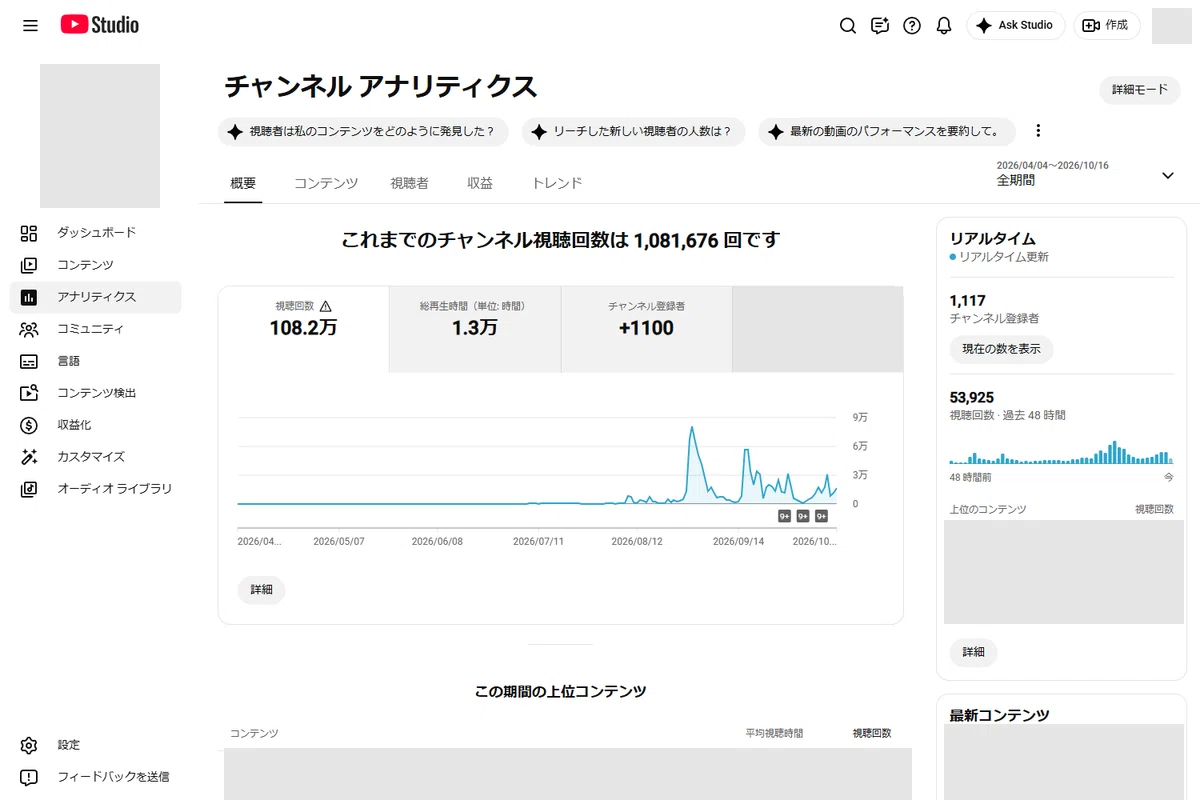This screenshot has width=1200, height=800.
Task: Click the 詳細モード button
Action: click(1140, 90)
